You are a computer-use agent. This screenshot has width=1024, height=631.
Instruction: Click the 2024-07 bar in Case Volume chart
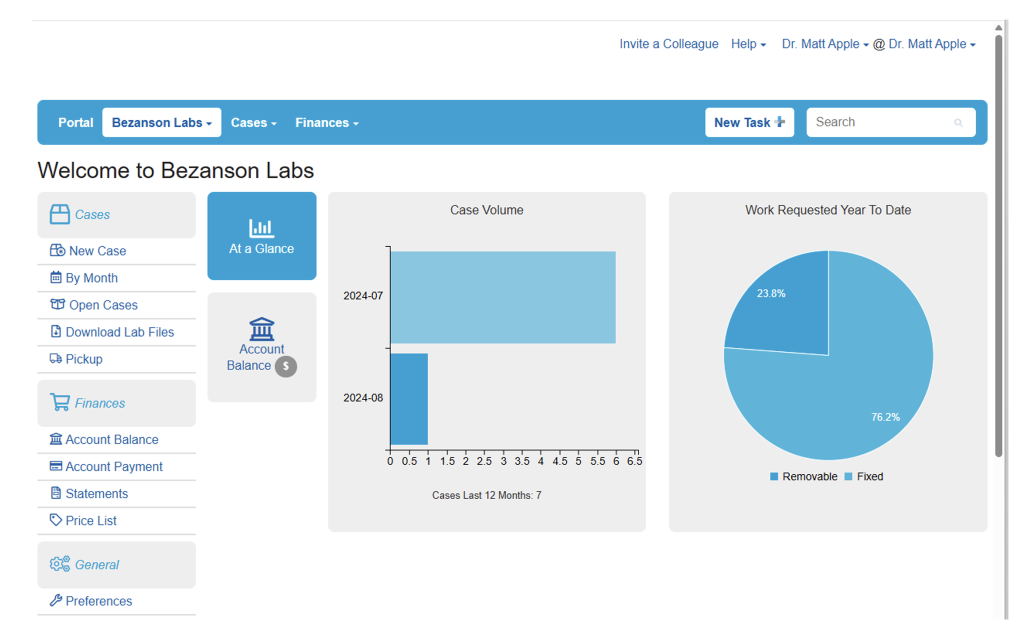(502, 297)
